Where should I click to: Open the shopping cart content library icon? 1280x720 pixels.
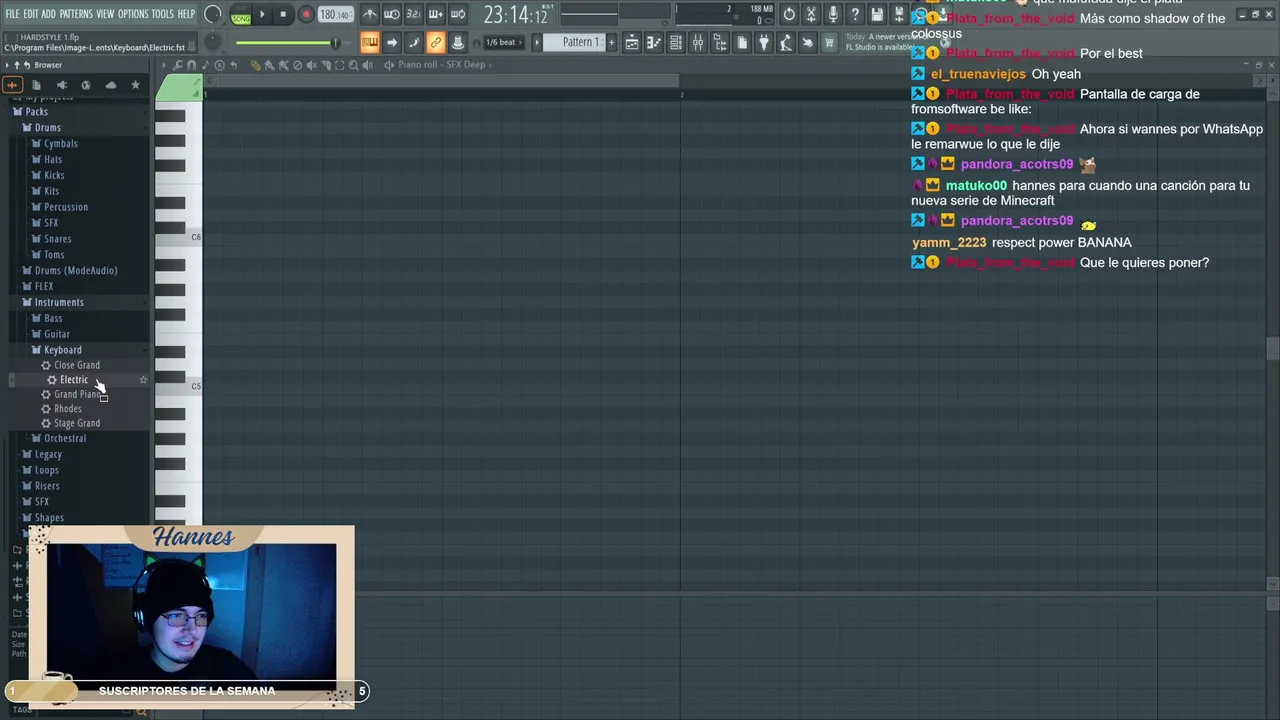point(829,42)
